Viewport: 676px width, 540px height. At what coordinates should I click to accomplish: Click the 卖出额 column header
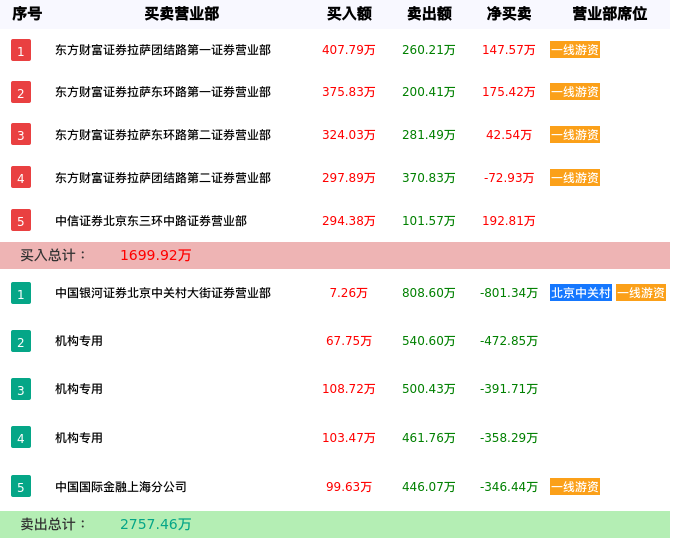[429, 14]
